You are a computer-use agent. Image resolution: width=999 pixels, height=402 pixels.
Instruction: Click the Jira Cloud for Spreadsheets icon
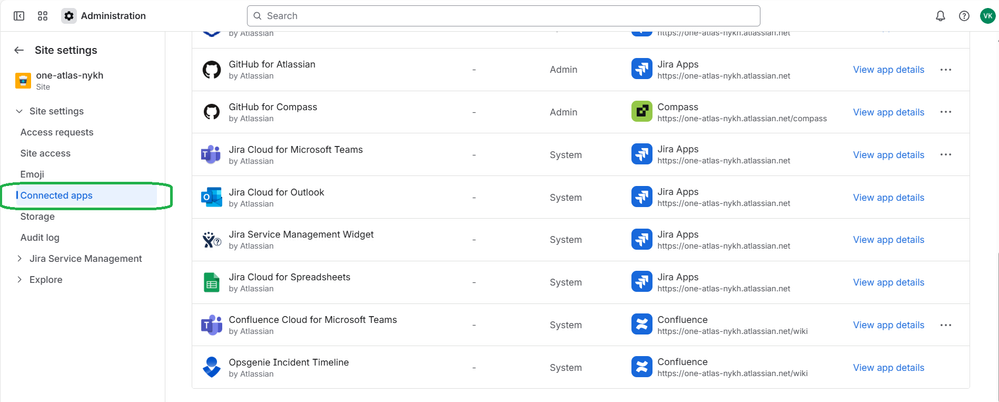(x=211, y=282)
